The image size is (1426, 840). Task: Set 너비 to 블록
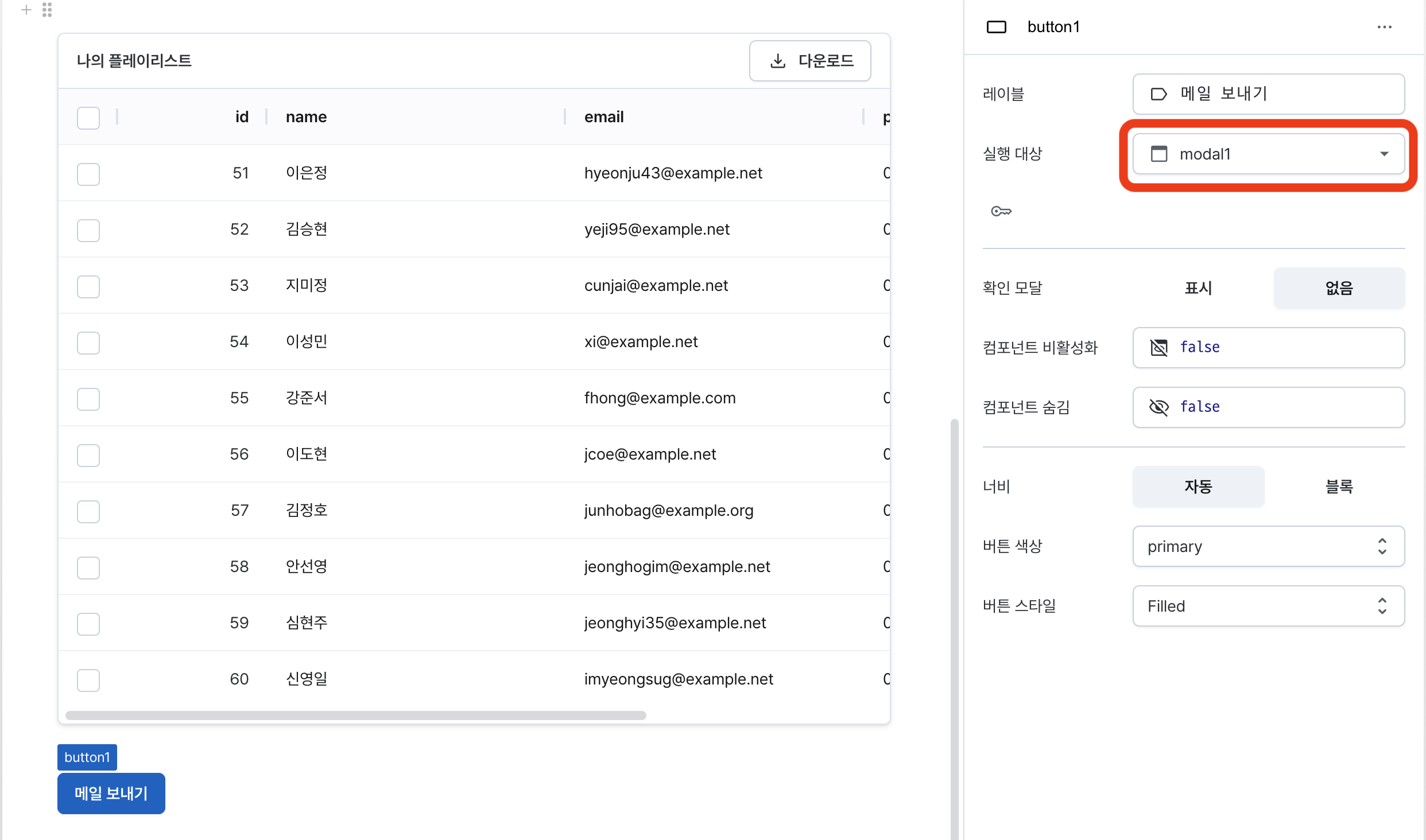click(x=1339, y=487)
